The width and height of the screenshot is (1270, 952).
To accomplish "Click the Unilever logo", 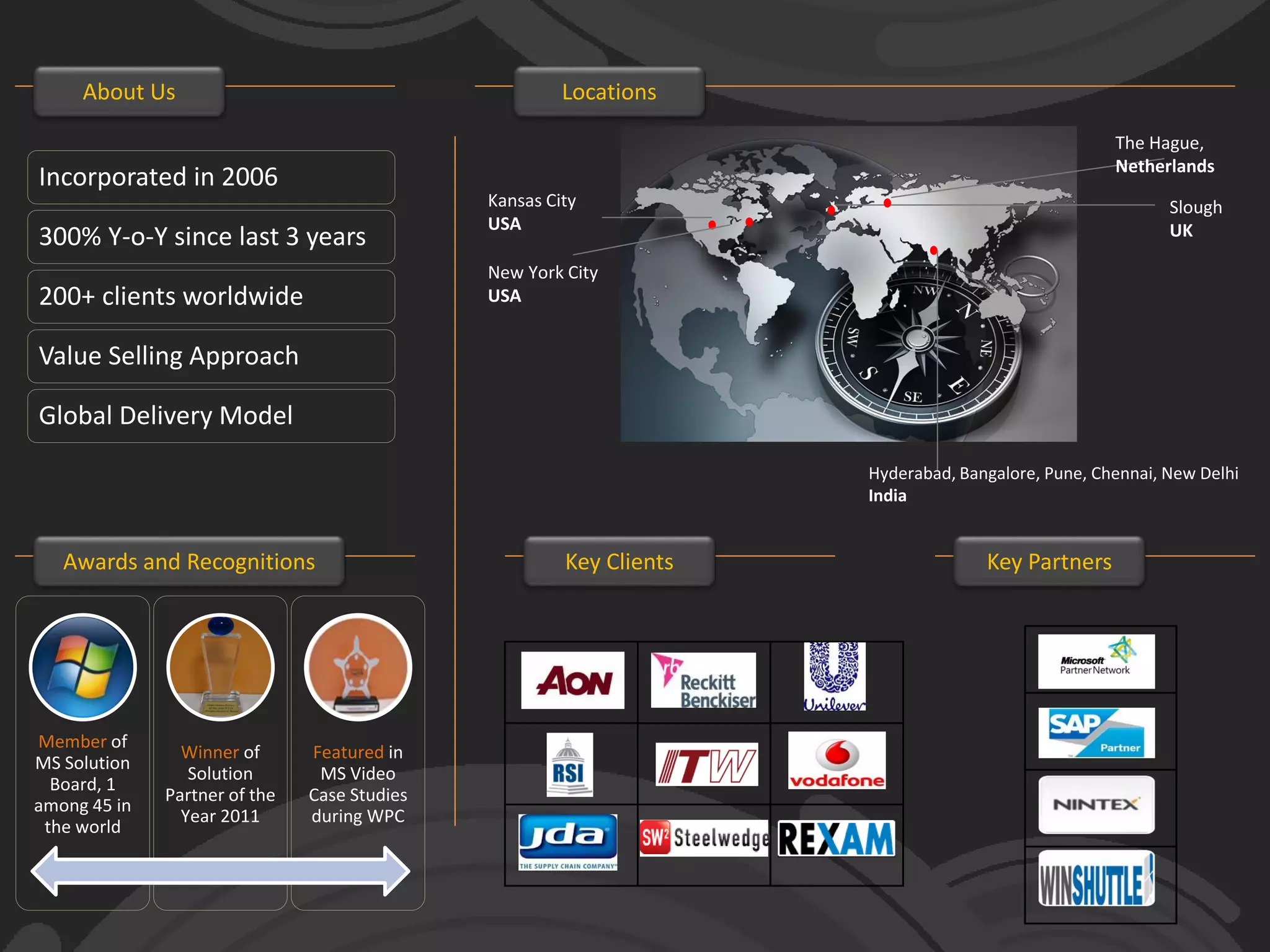I will point(835,676).
